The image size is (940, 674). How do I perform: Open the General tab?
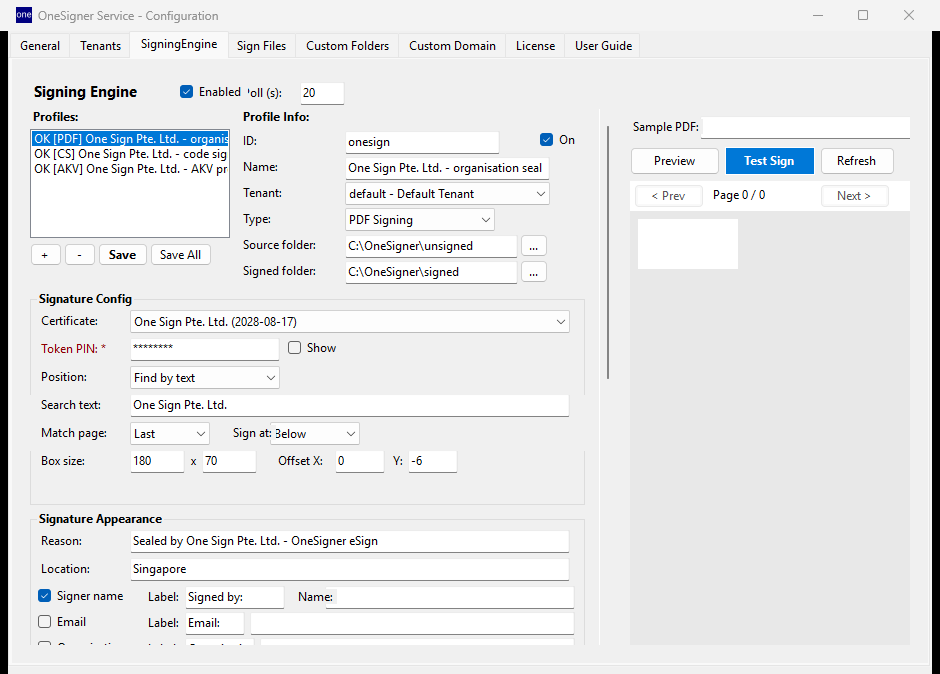[40, 46]
